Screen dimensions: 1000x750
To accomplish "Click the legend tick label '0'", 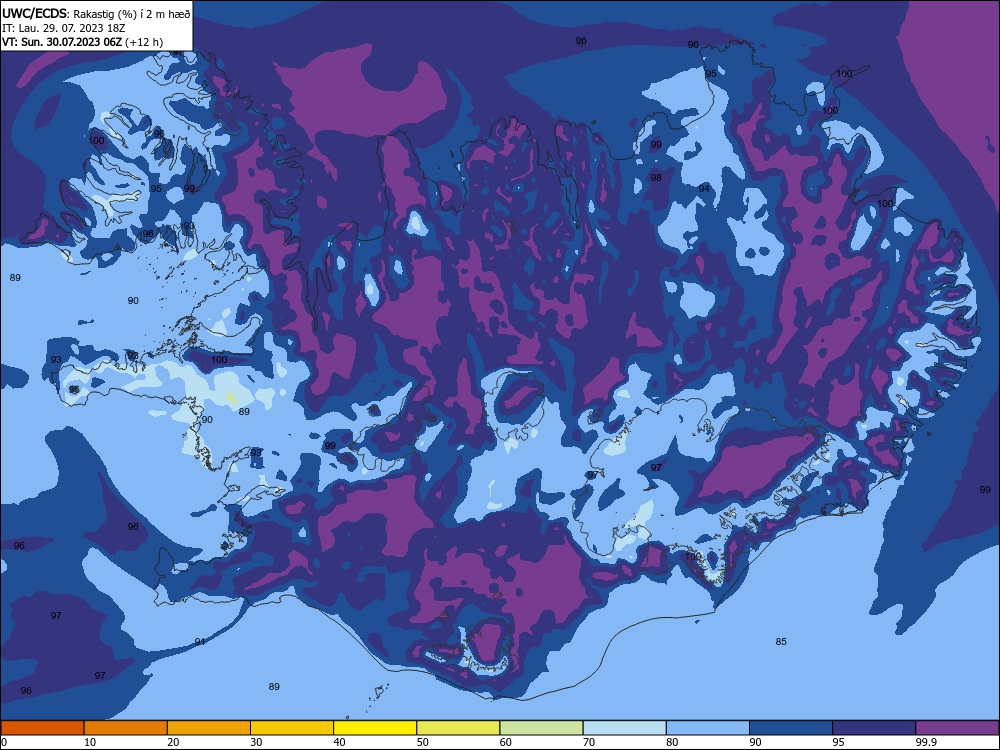I will click(4, 742).
